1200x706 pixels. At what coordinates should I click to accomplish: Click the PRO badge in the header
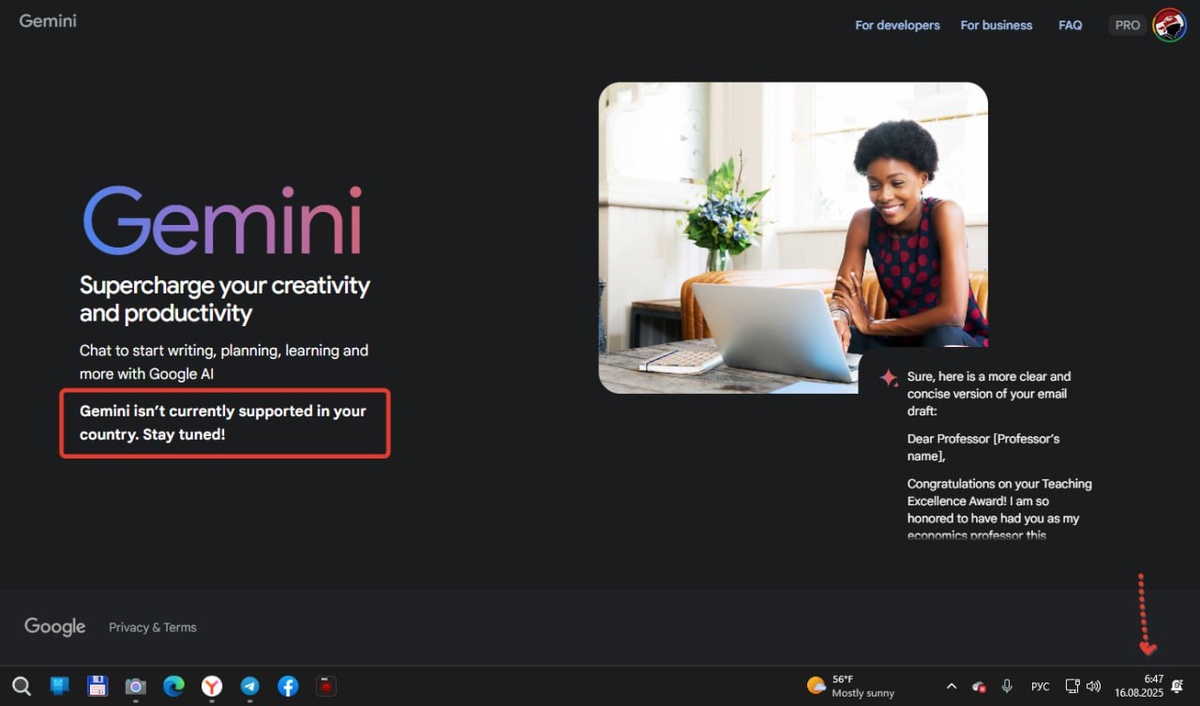point(1127,25)
